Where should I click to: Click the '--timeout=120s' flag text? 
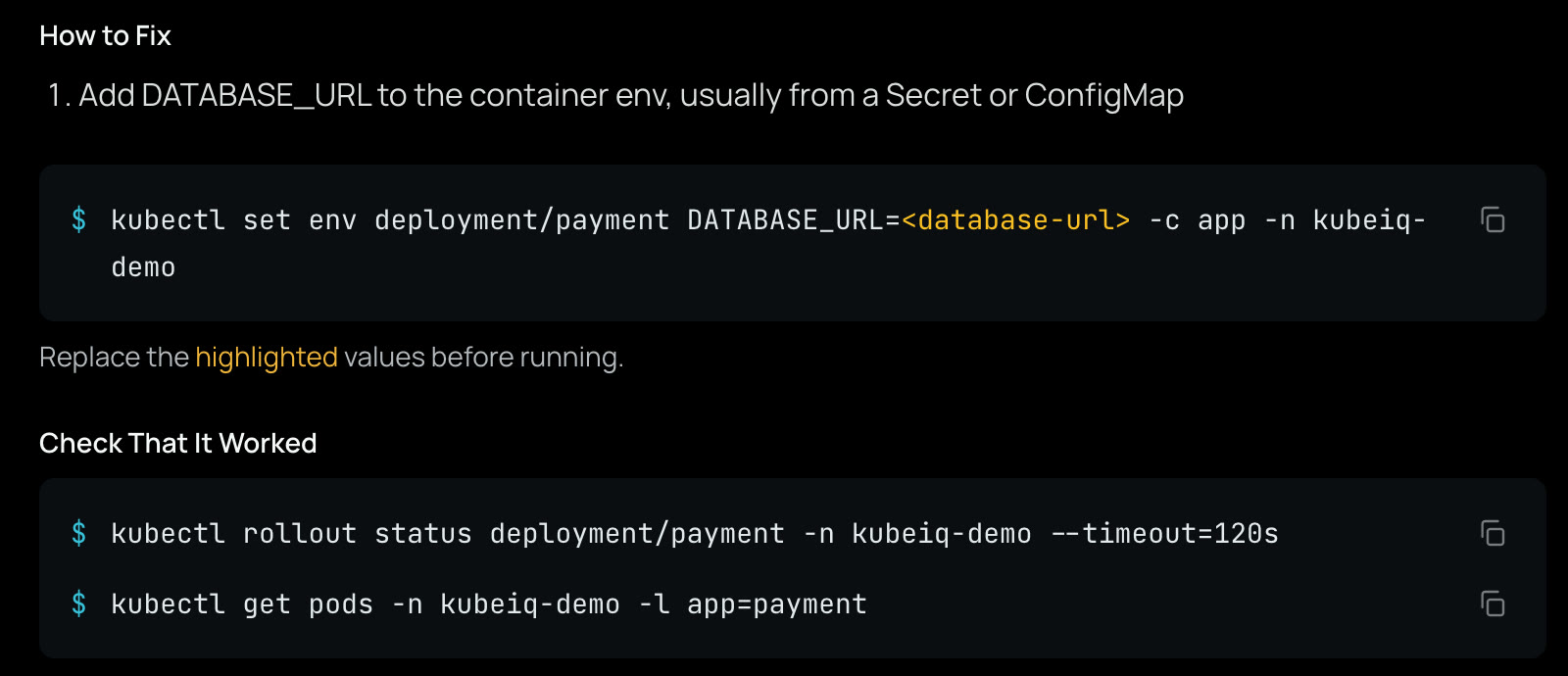tap(1164, 534)
